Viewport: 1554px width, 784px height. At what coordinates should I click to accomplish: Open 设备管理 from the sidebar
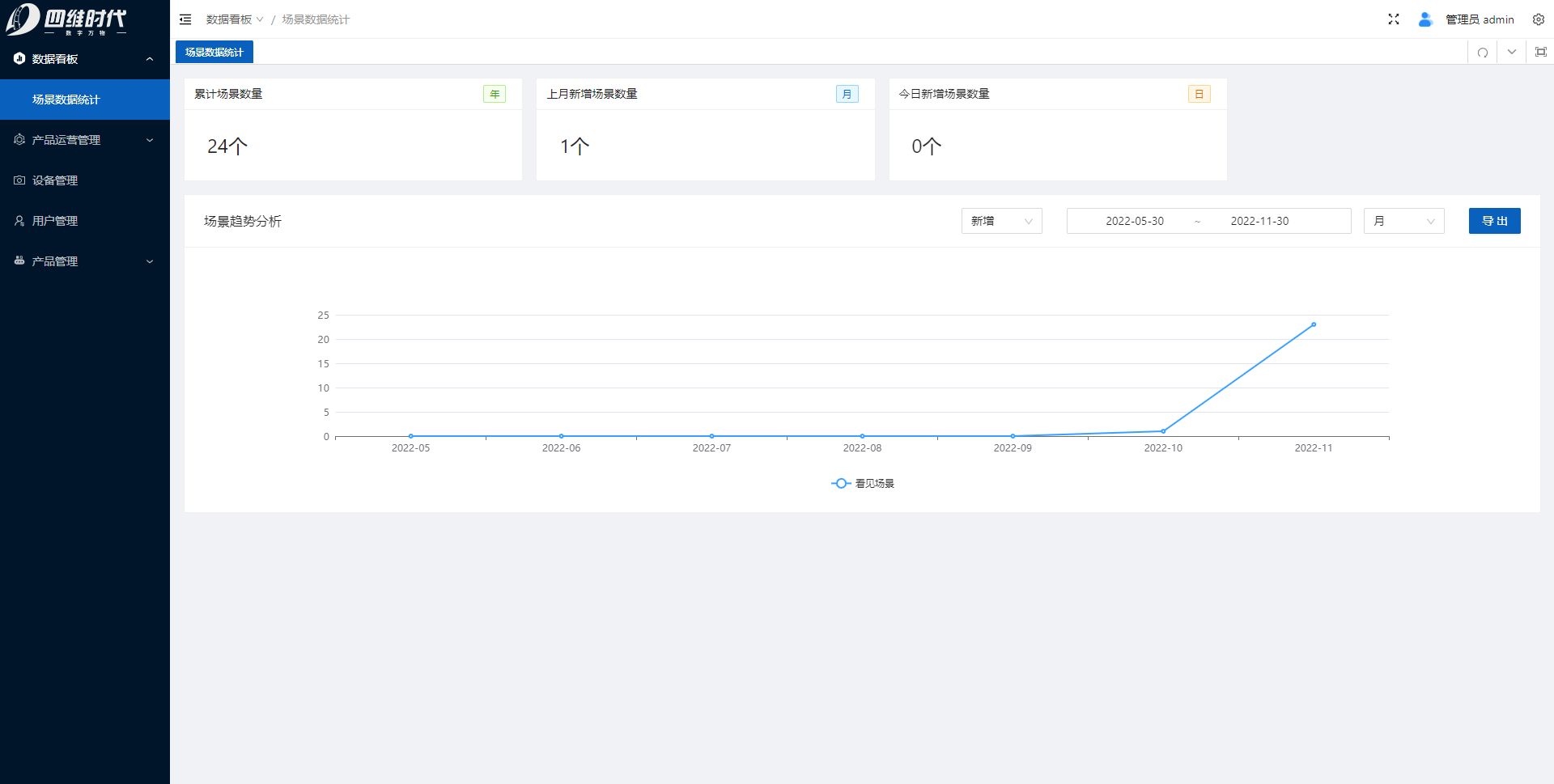coord(55,180)
